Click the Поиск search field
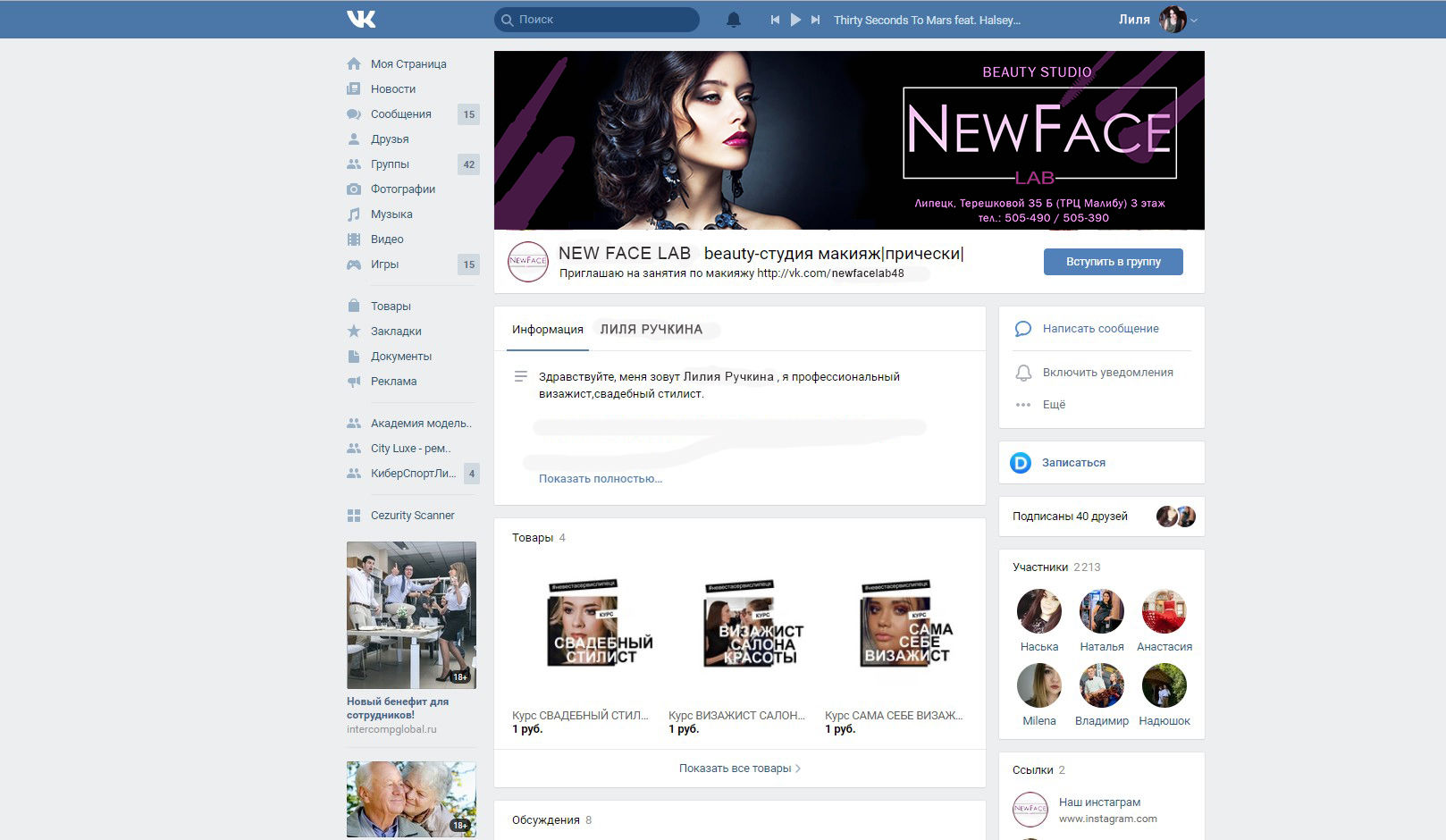This screenshot has height=840, width=1446. pos(597,20)
